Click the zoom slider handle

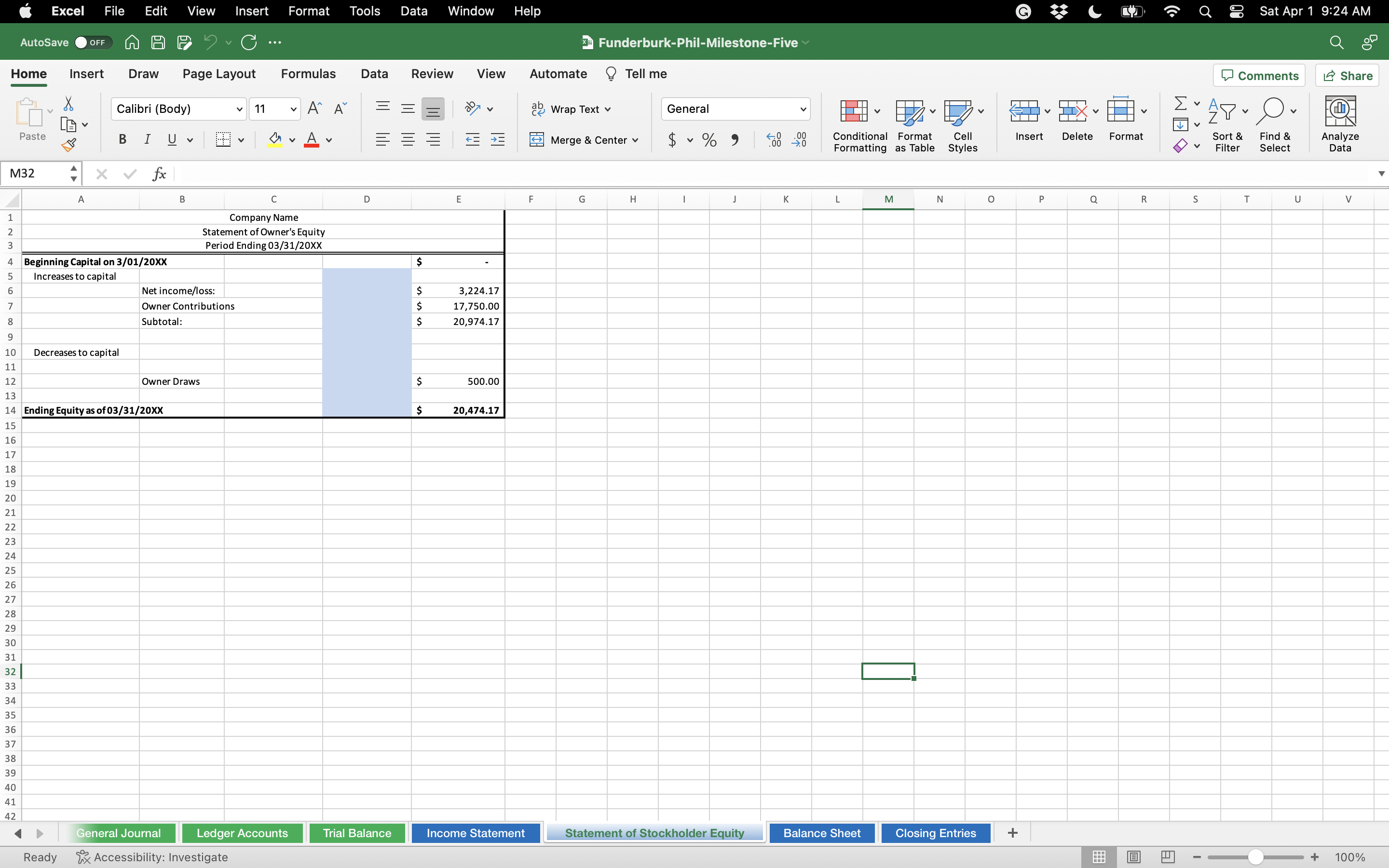point(1255,856)
